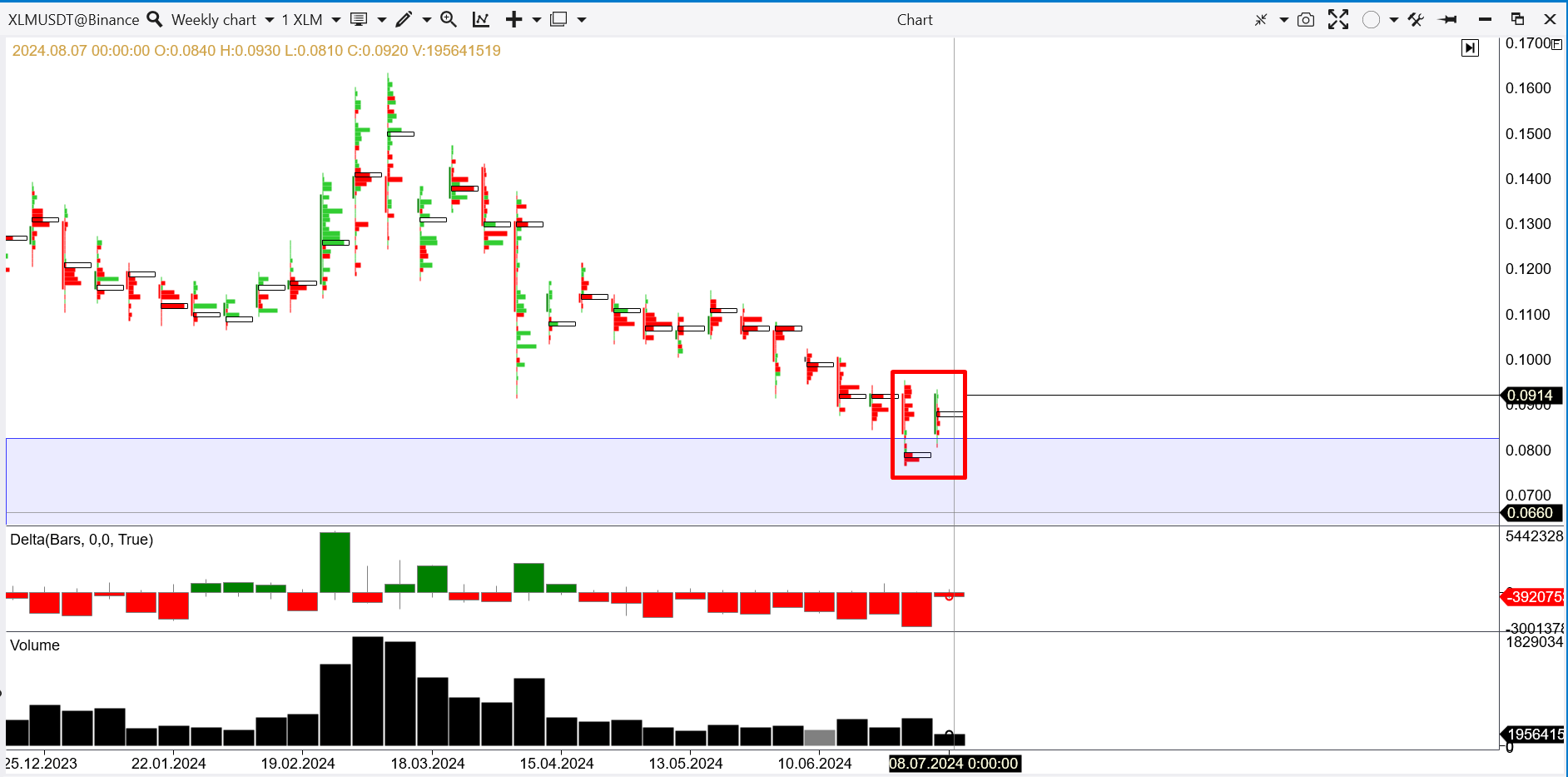Toggle full screen with expand arrows icon

tap(1338, 19)
